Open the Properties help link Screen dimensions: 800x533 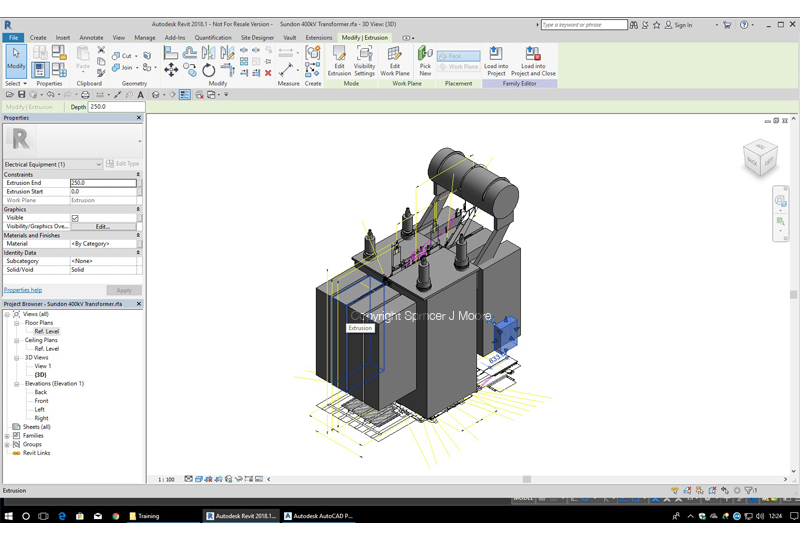point(23,290)
